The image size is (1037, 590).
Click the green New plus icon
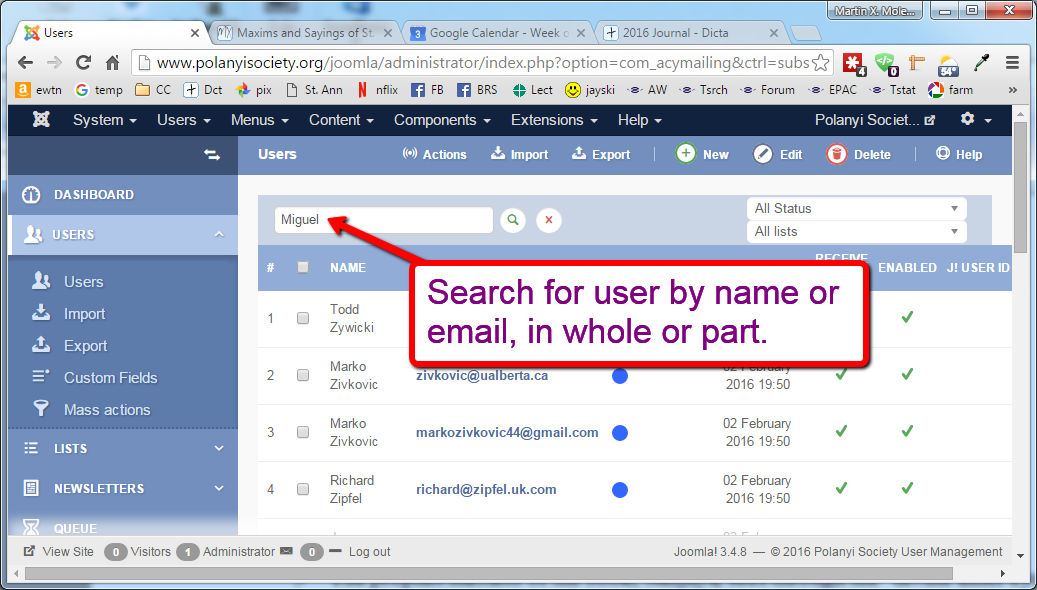(x=686, y=154)
